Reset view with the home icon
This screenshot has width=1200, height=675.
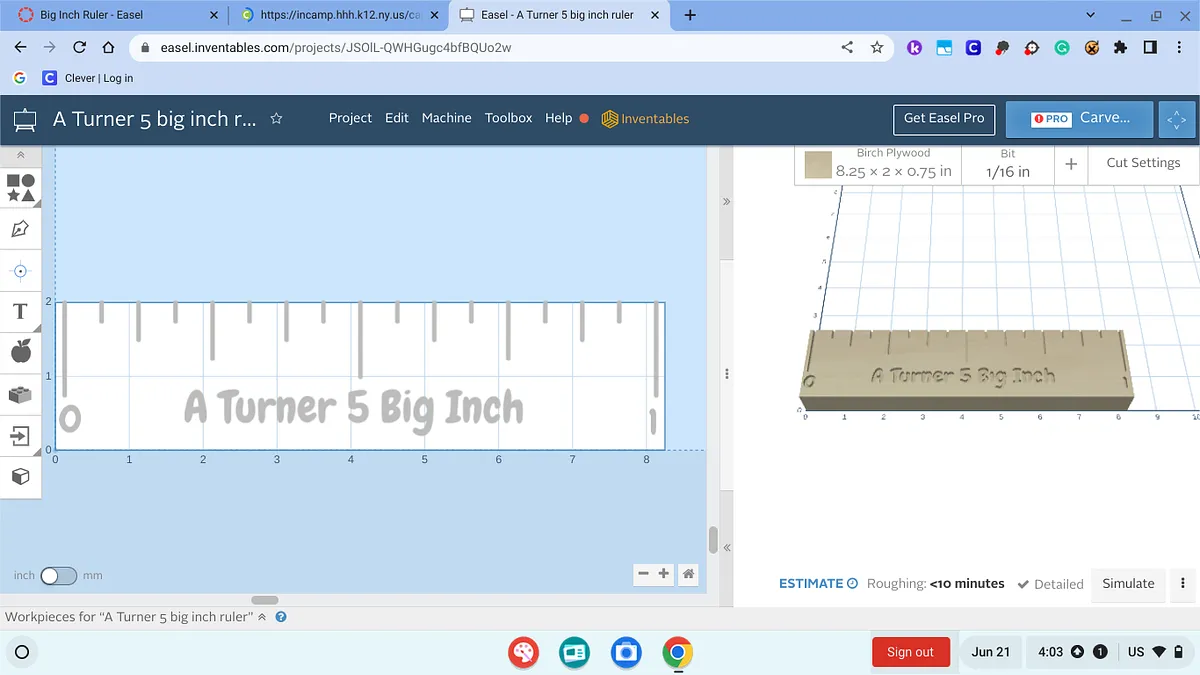(688, 574)
